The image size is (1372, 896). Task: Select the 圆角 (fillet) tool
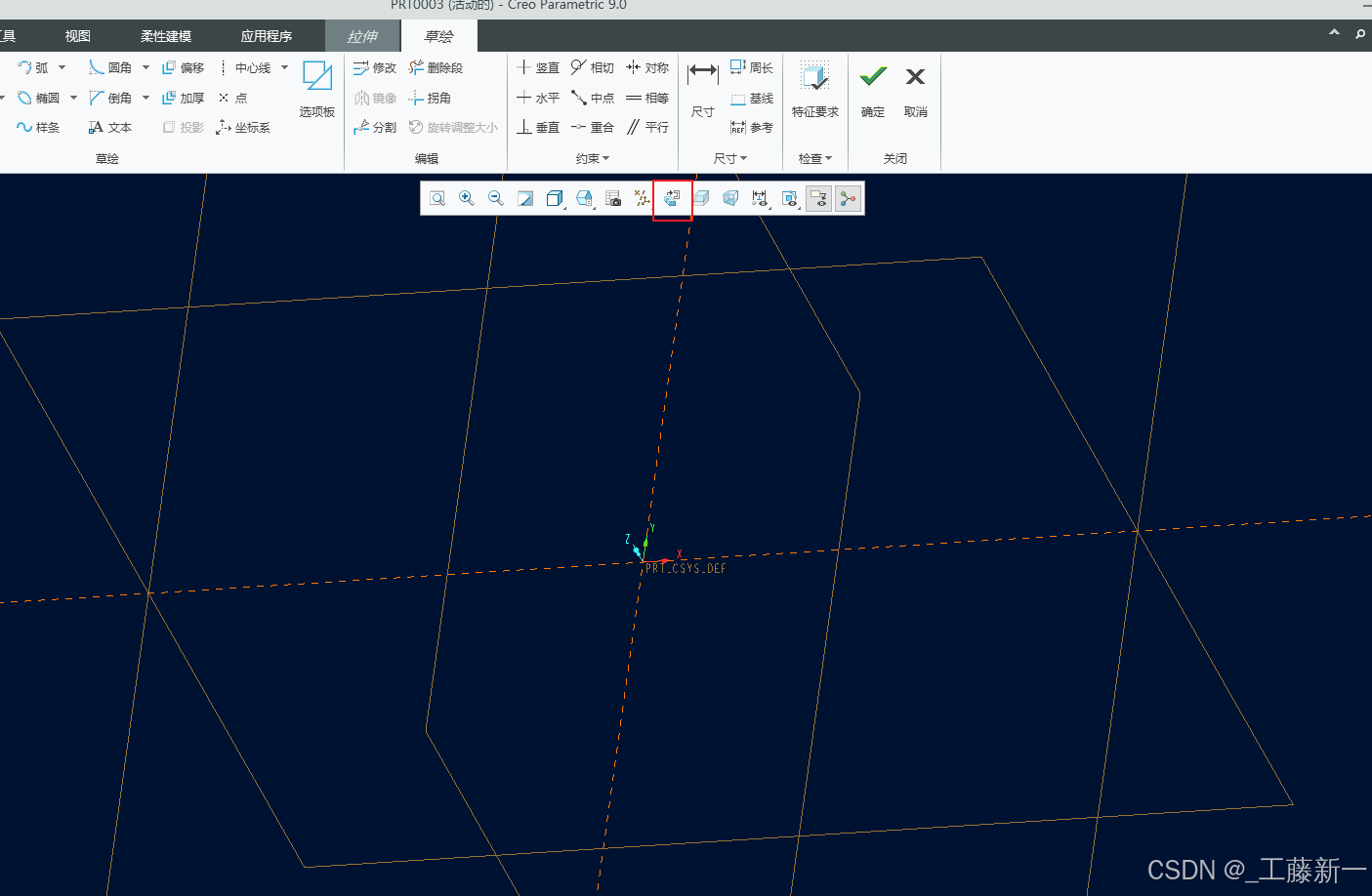[110, 67]
